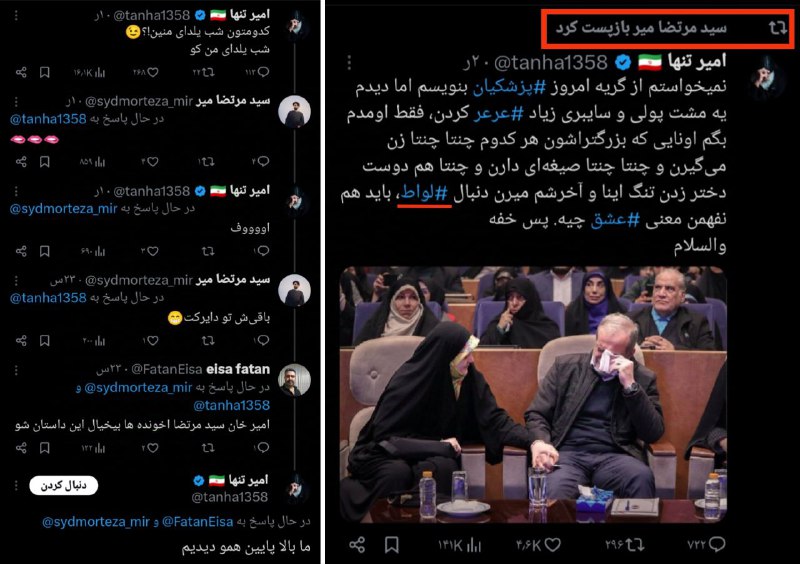Viewport: 800px width, 564px height.
Task: Open the #عشق hashtag link
Action: click(x=615, y=220)
